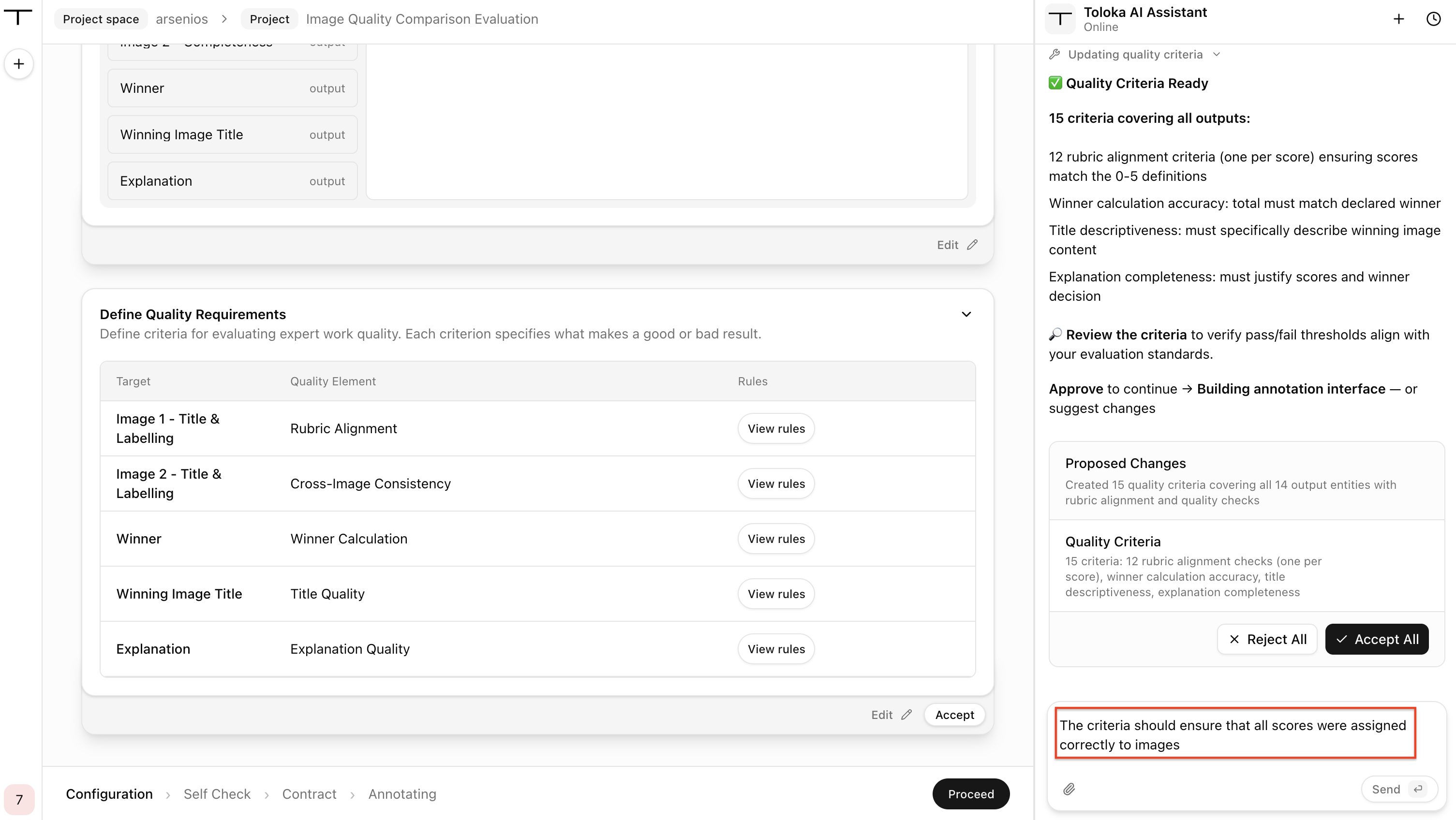This screenshot has width=1456, height=820.
Task: Click the green checkmark emoji
Action: tap(1055, 83)
